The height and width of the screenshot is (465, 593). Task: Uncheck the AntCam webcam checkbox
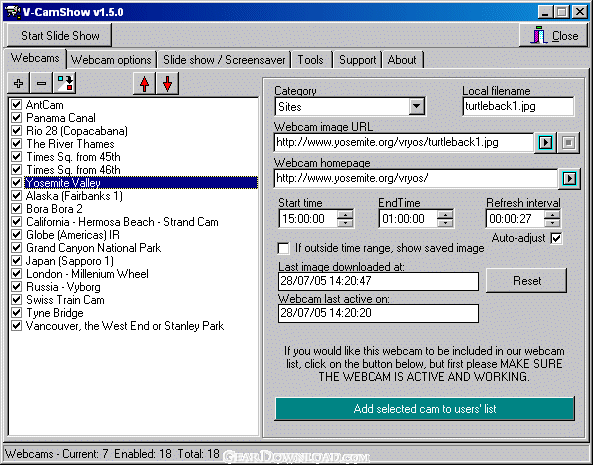point(16,104)
